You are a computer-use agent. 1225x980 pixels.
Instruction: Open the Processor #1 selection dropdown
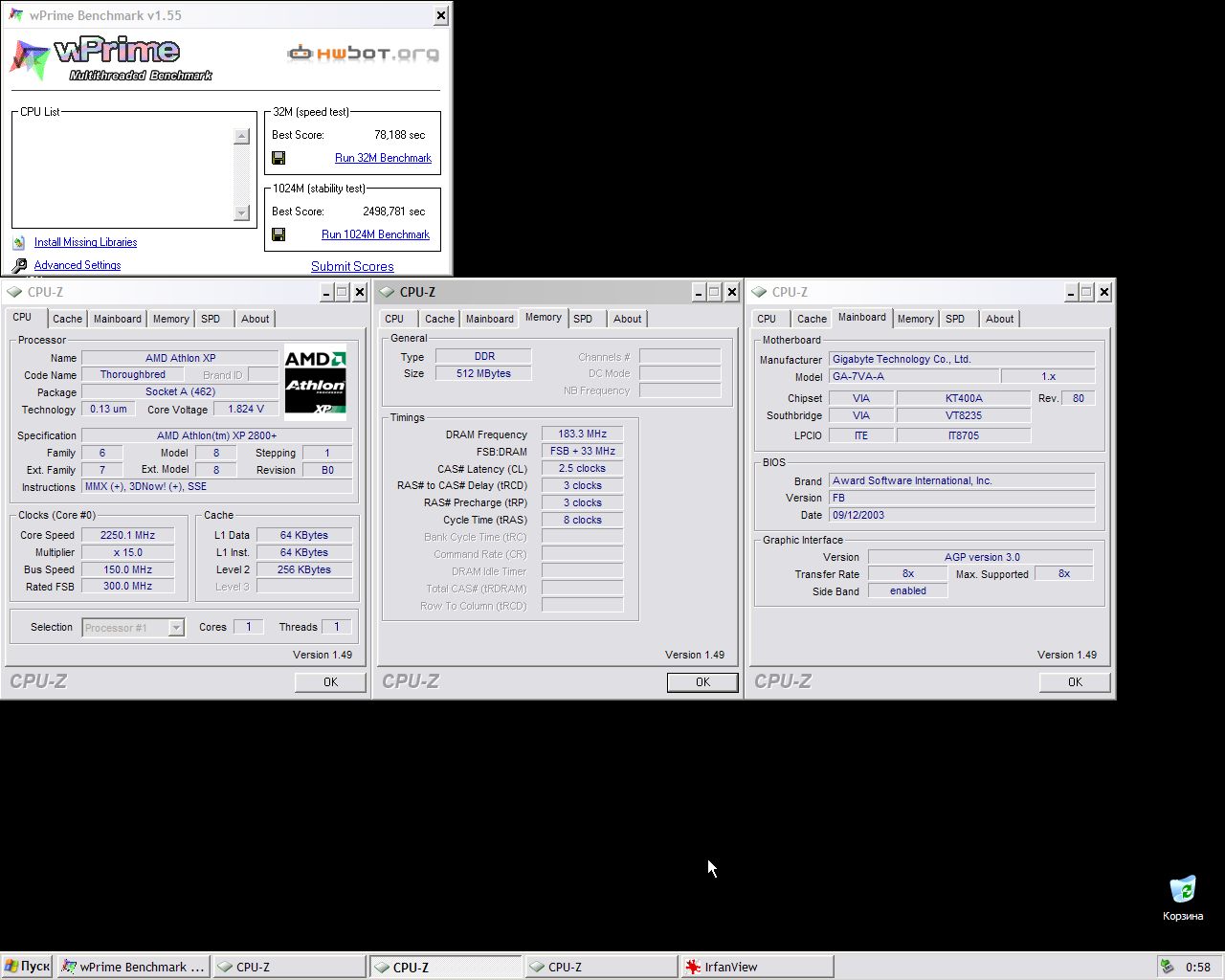point(176,628)
